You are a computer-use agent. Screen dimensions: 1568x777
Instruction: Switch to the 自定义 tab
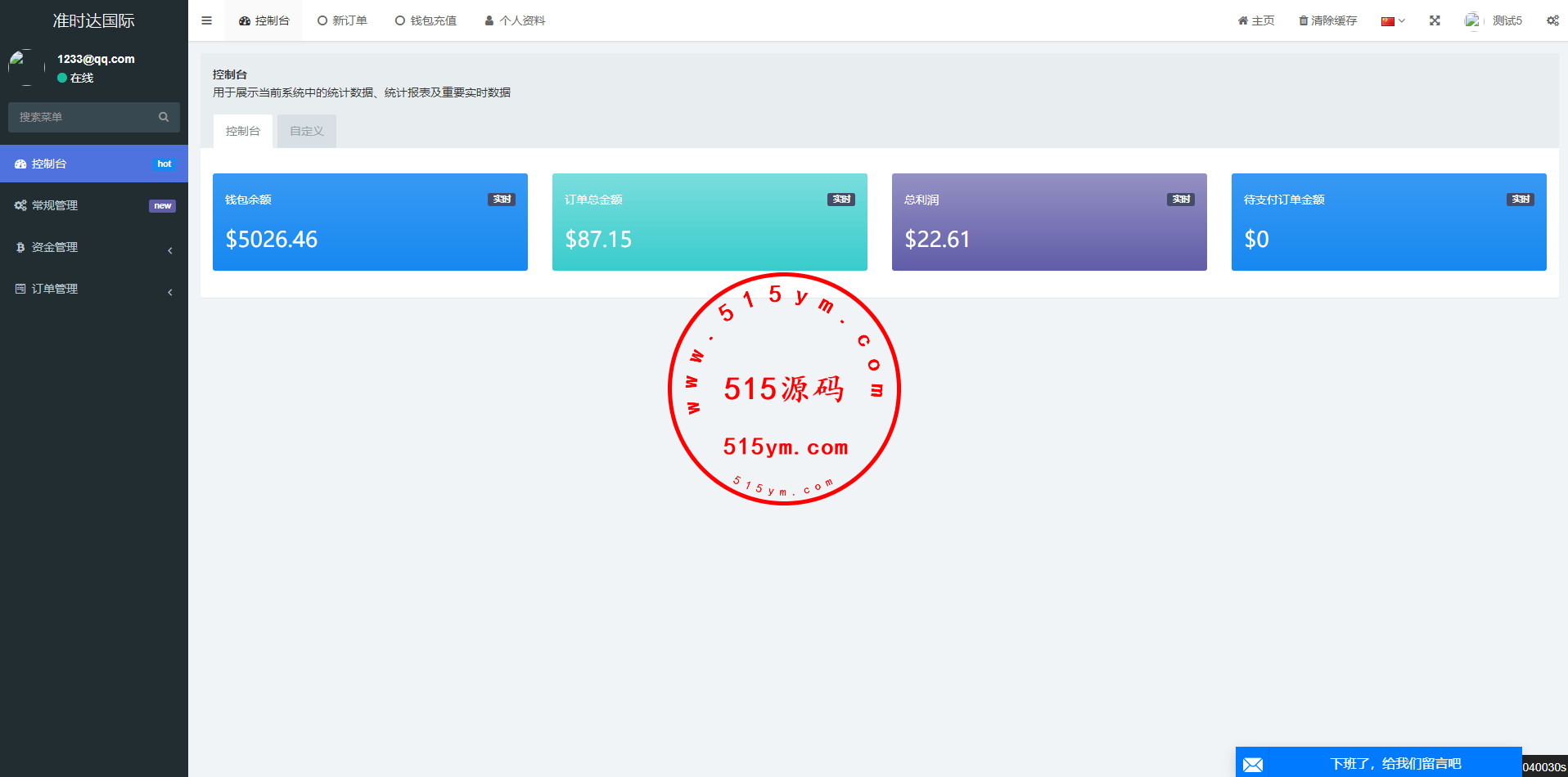[x=307, y=131]
